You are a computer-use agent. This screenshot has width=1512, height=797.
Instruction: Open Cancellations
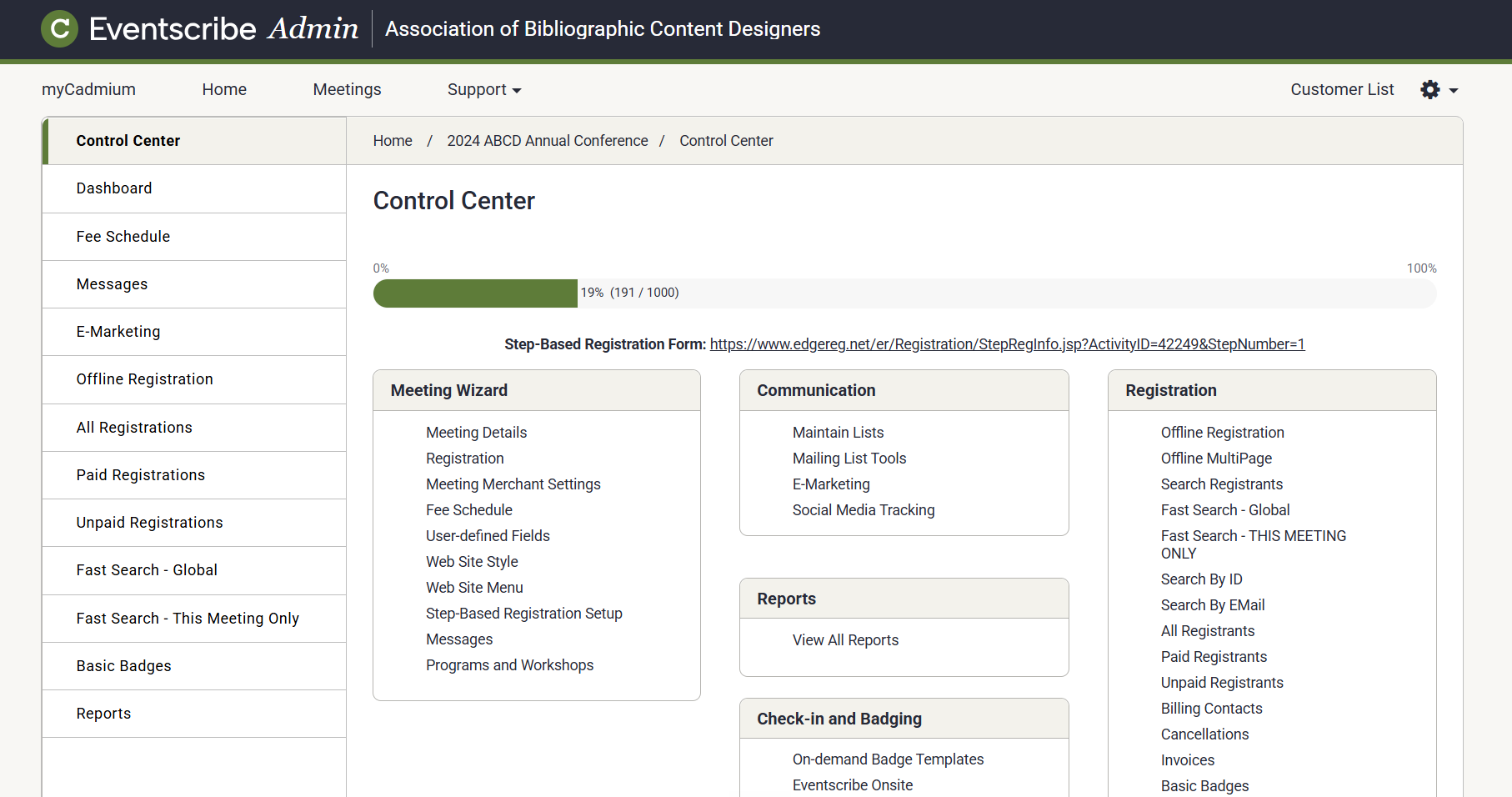click(1205, 734)
